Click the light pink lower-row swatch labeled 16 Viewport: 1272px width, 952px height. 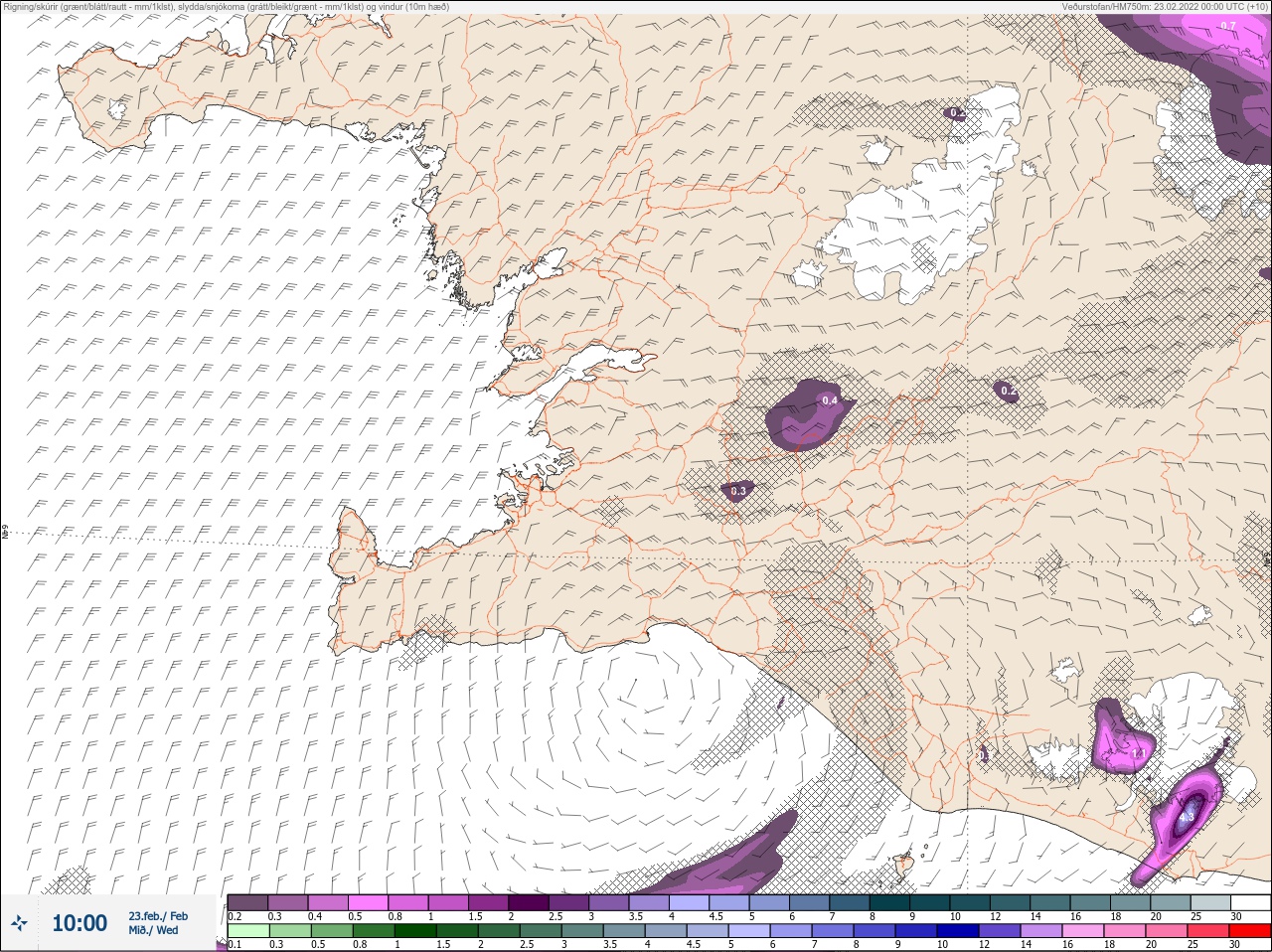[1084, 931]
